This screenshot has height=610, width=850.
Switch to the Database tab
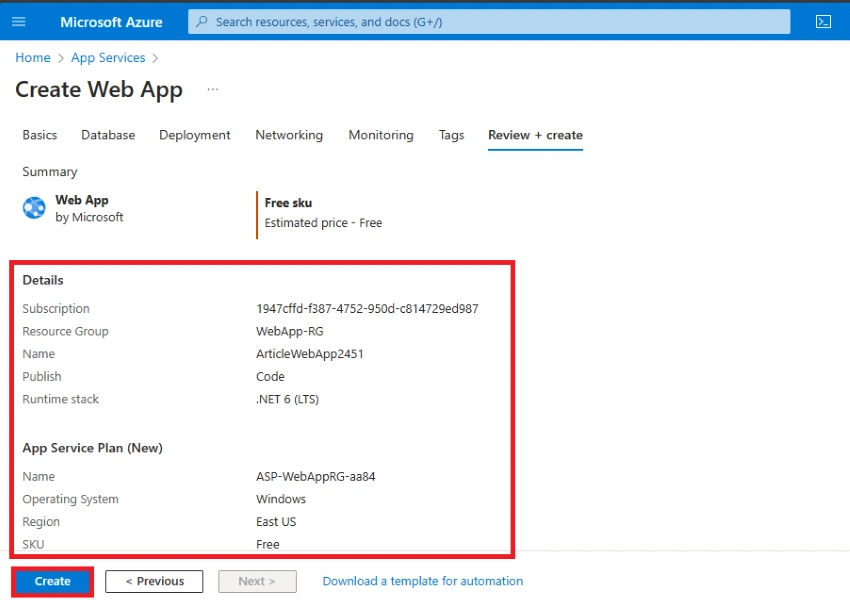pos(108,135)
